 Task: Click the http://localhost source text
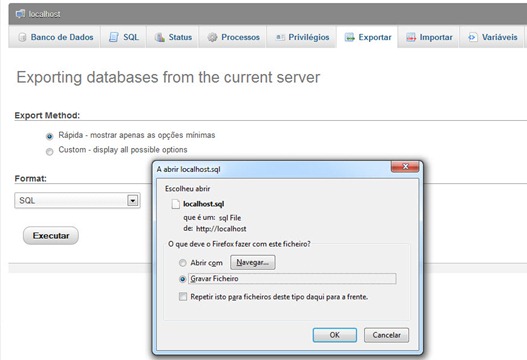click(221, 229)
